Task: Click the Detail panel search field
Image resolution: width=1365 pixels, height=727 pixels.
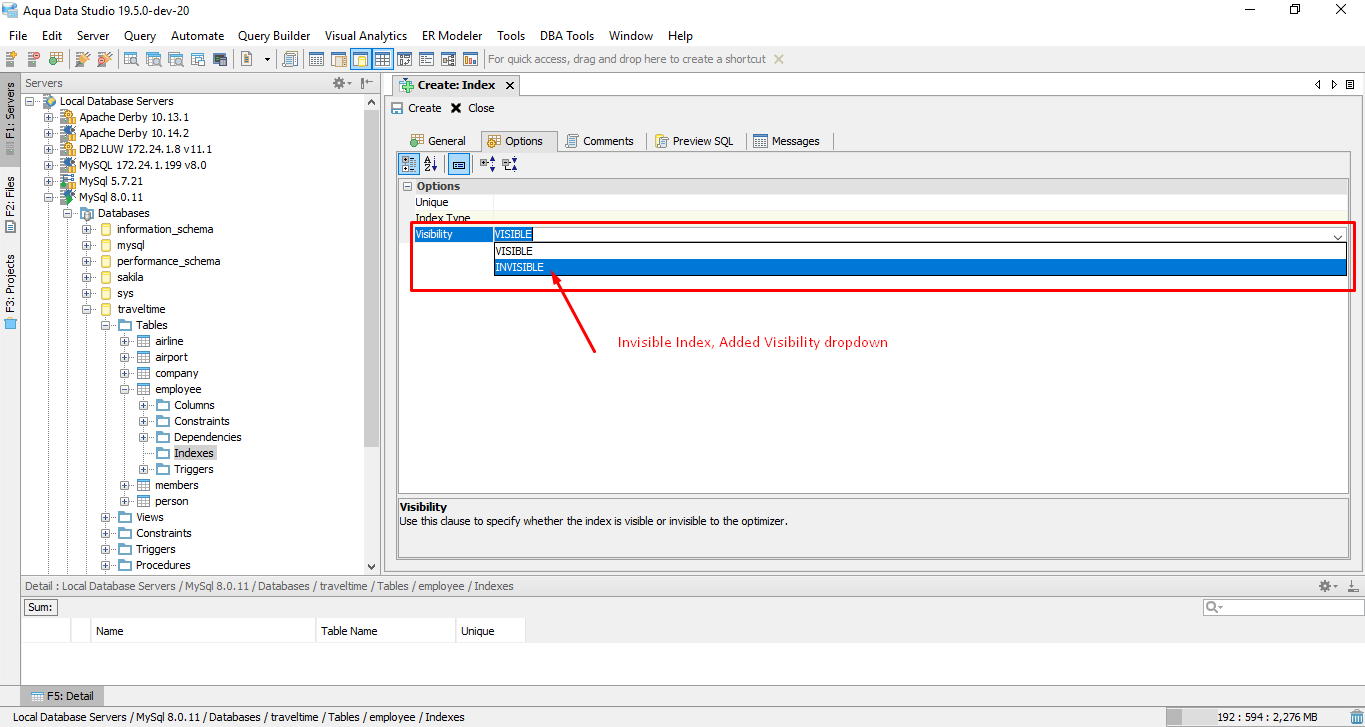Action: (1283, 607)
